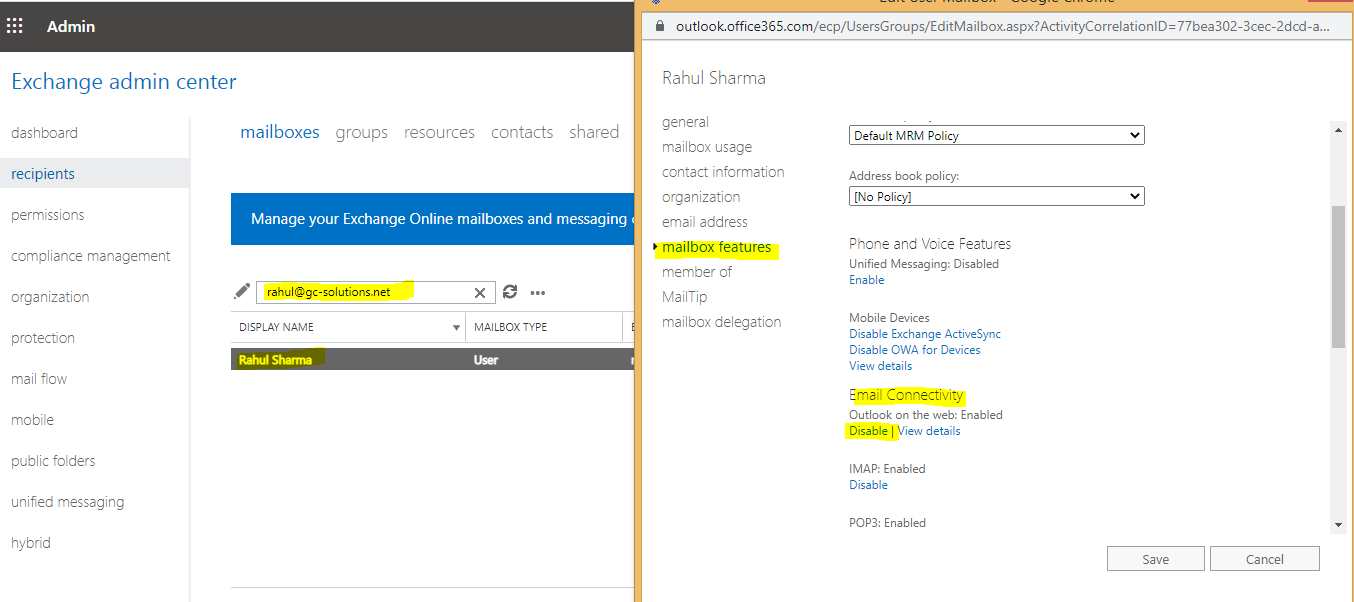The width and height of the screenshot is (1354, 602).
Task: View details under Mobile Devices
Action: click(x=881, y=366)
